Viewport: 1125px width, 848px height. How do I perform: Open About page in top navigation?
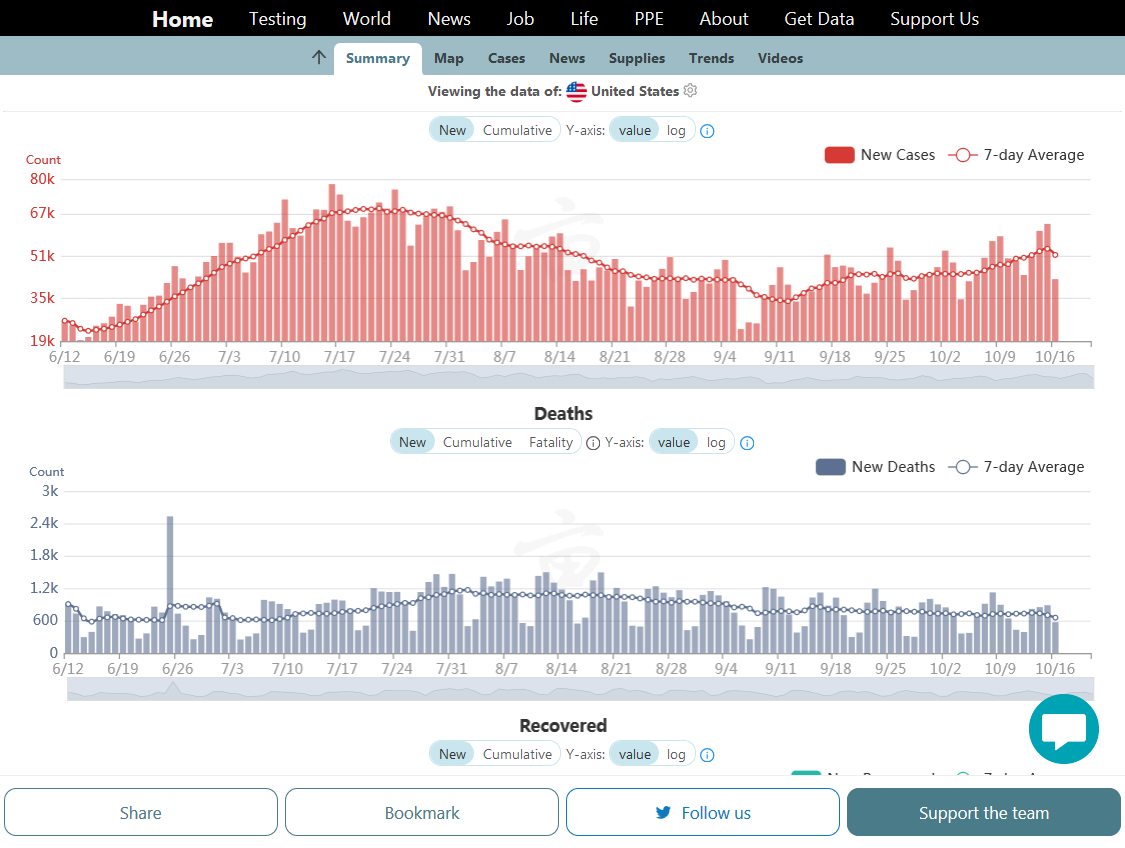click(724, 19)
